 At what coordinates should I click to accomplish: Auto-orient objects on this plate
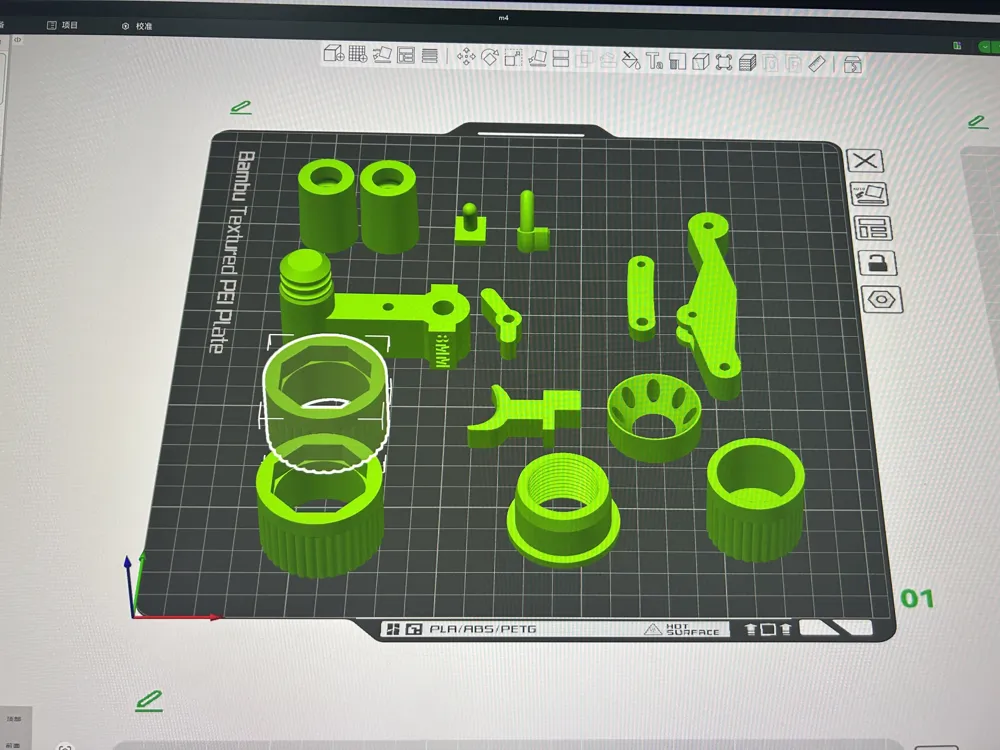(x=869, y=194)
